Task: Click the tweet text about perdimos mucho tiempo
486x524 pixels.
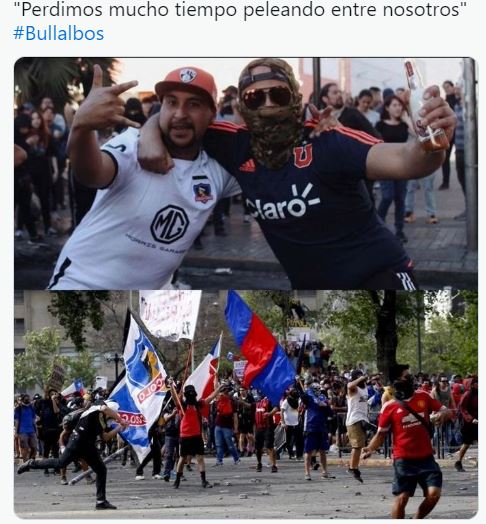Action: pos(243,9)
